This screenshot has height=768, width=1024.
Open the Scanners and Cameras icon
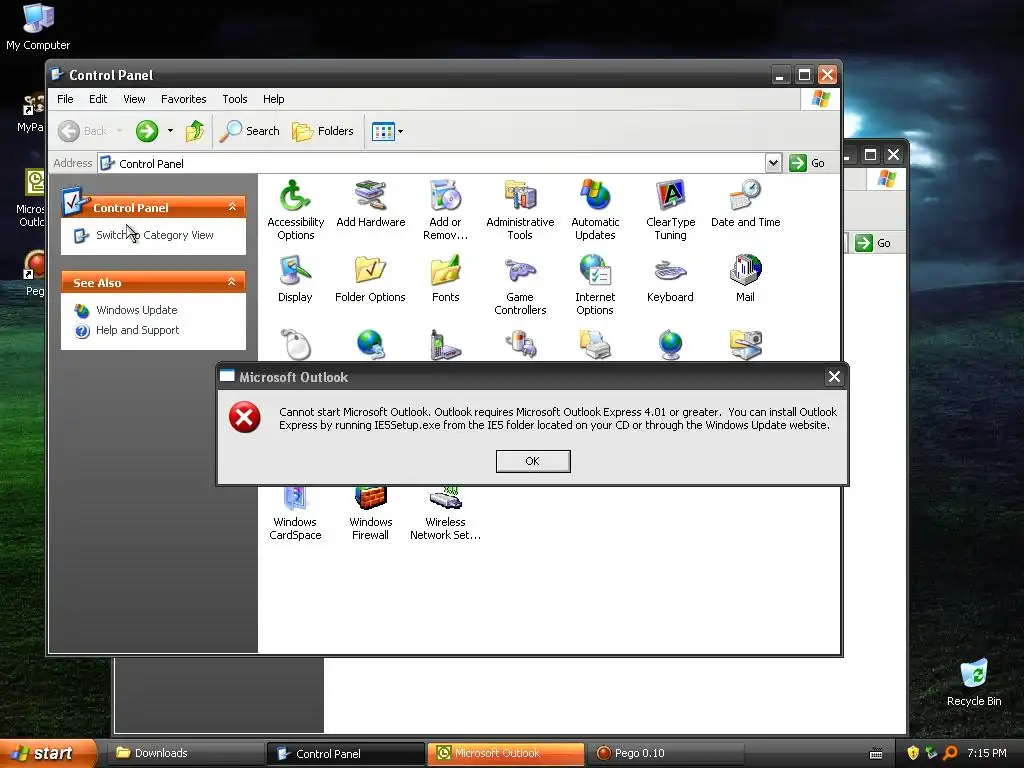[x=745, y=344]
